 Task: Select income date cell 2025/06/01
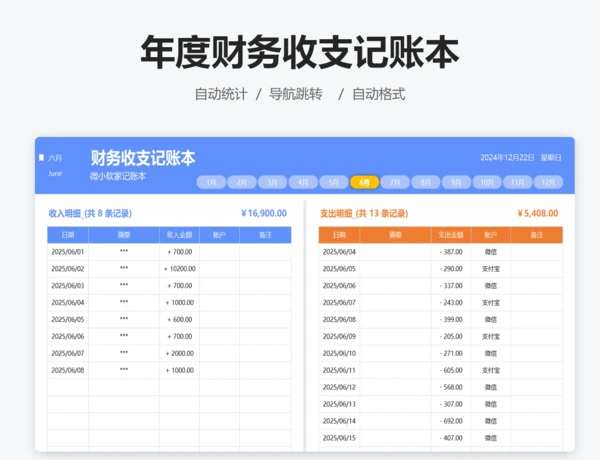click(68, 252)
